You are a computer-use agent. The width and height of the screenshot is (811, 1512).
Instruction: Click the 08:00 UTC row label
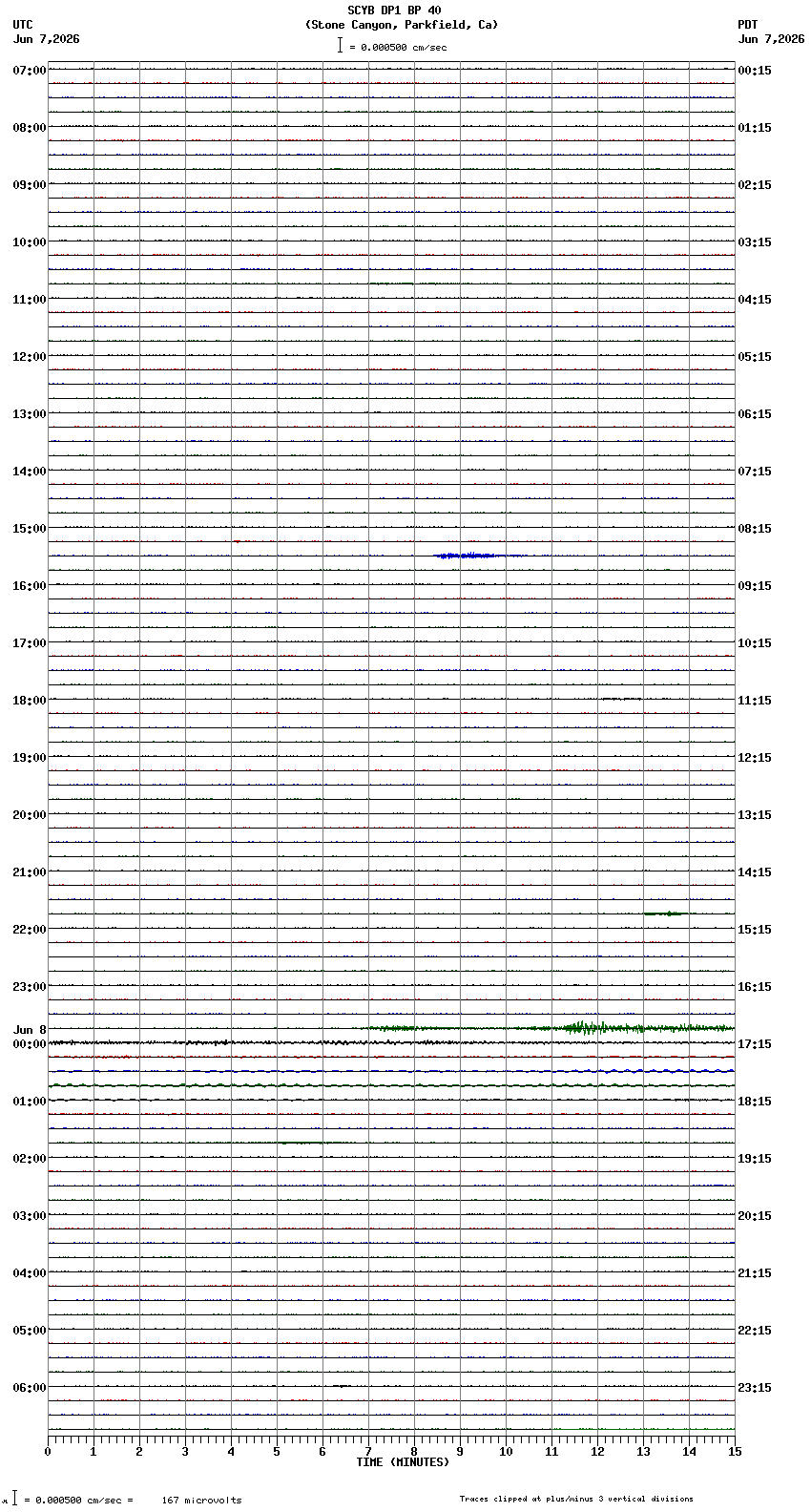30,128
